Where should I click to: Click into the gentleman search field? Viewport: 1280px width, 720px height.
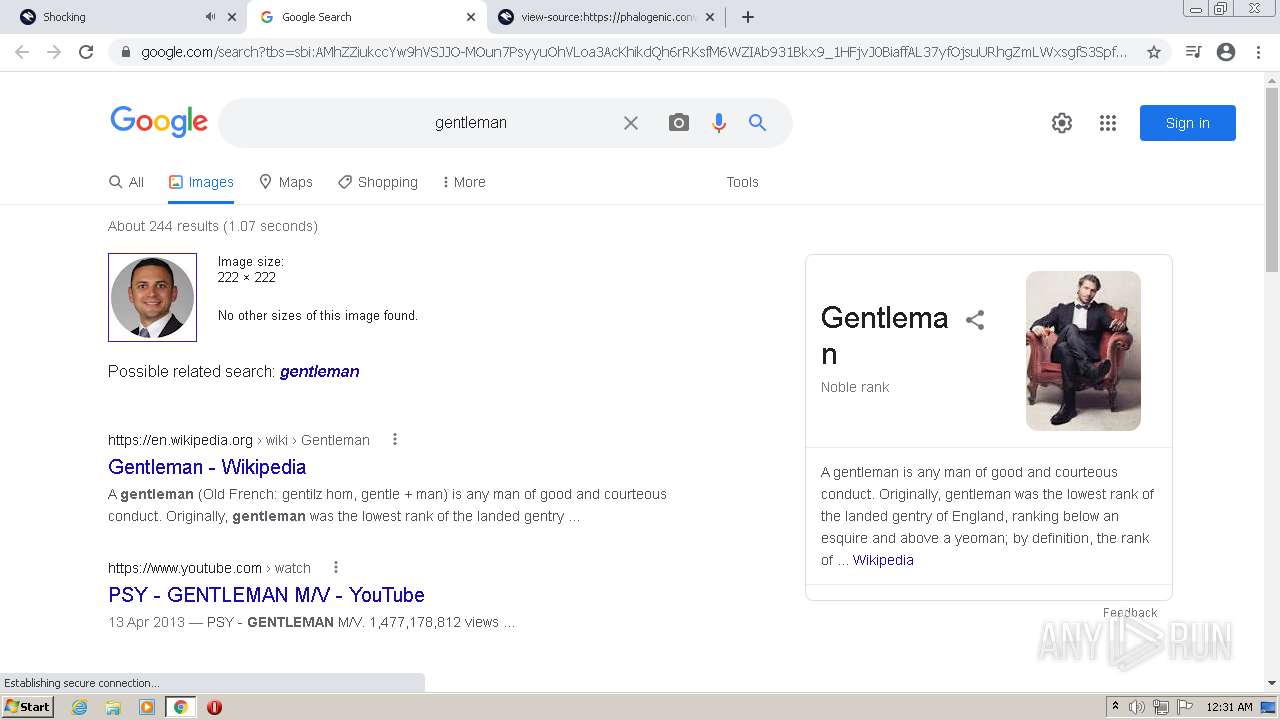coord(471,123)
